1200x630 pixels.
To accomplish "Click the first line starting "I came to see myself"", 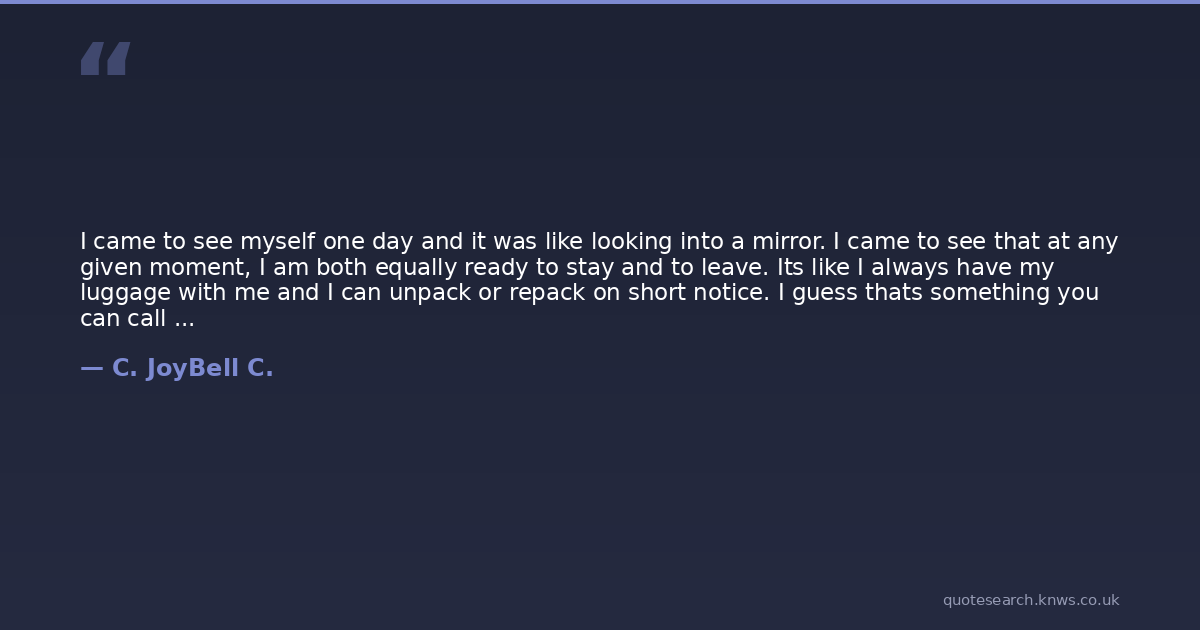I will point(598,242).
